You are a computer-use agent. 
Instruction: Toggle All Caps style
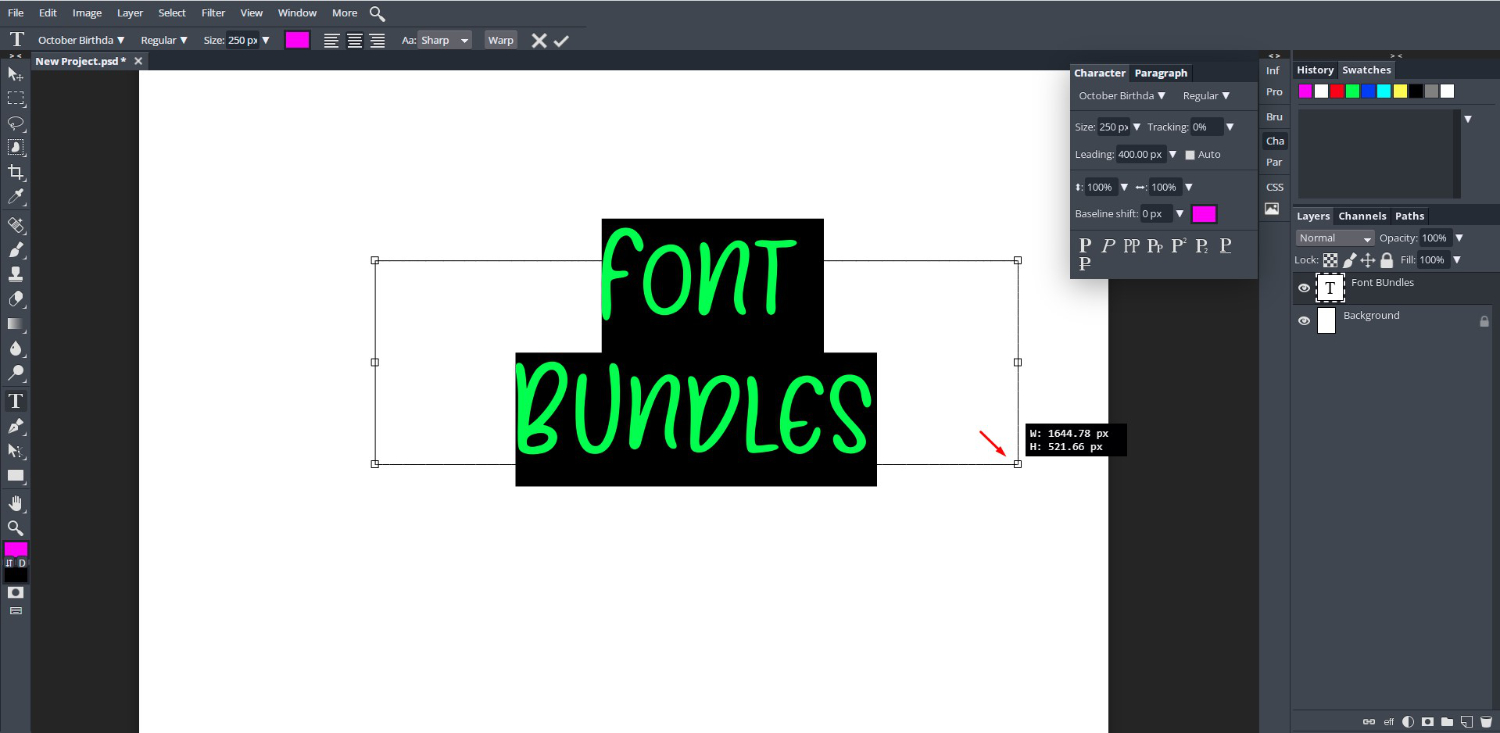(x=1132, y=245)
